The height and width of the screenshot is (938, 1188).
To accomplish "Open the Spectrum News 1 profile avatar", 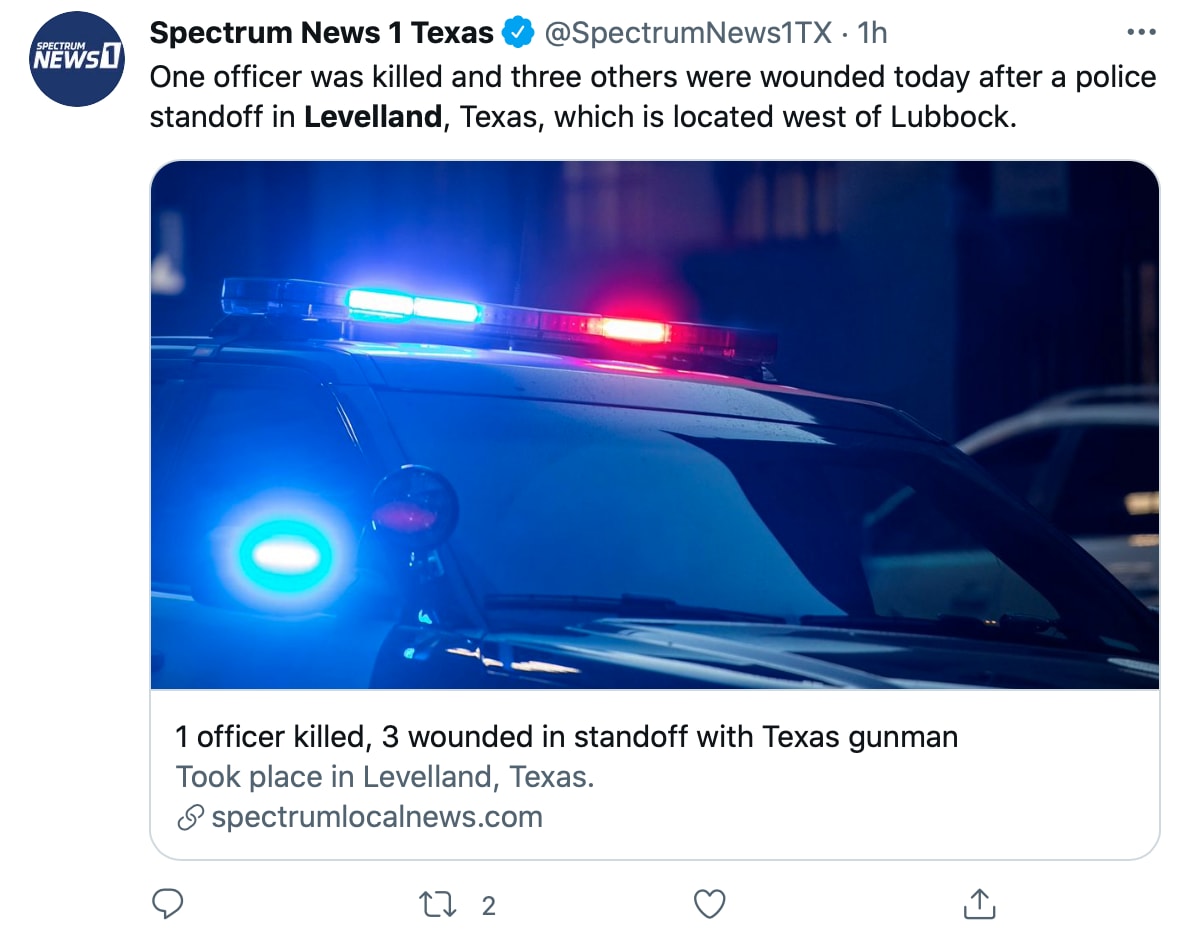I will 77,59.
